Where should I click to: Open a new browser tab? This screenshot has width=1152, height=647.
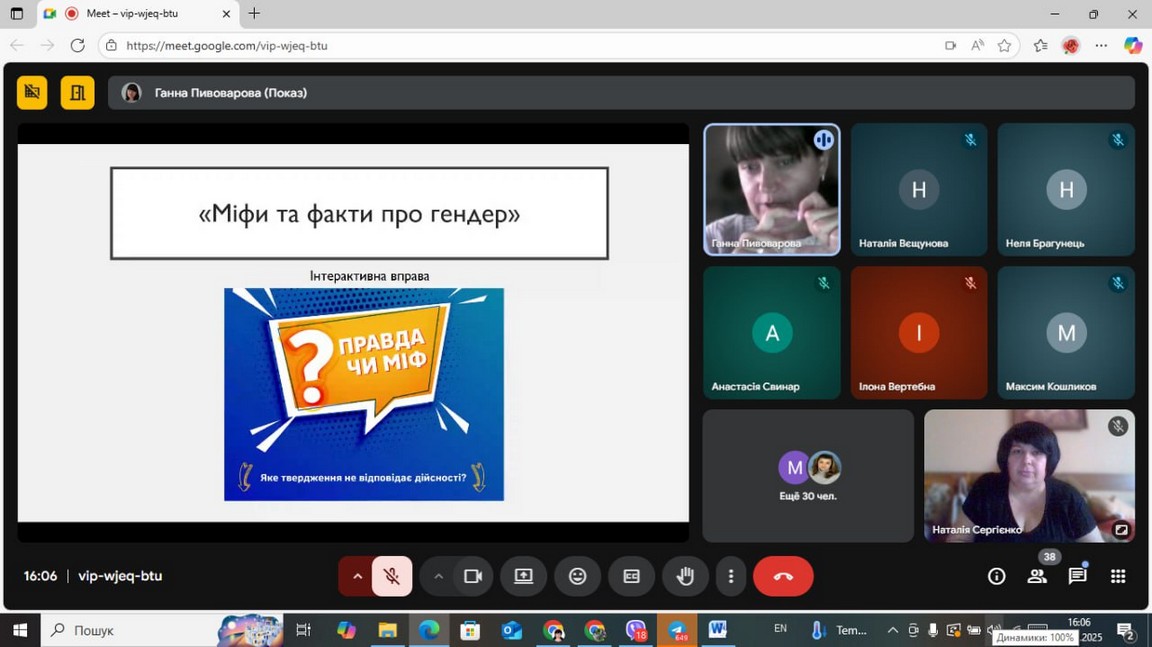tap(255, 14)
